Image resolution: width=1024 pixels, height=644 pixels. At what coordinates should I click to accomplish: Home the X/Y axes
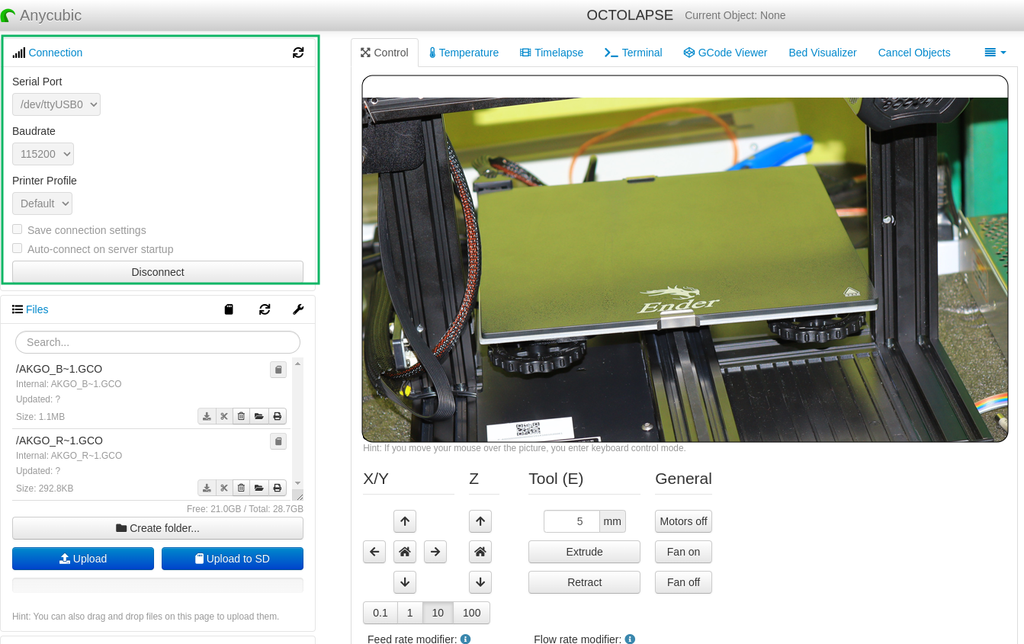tap(404, 551)
